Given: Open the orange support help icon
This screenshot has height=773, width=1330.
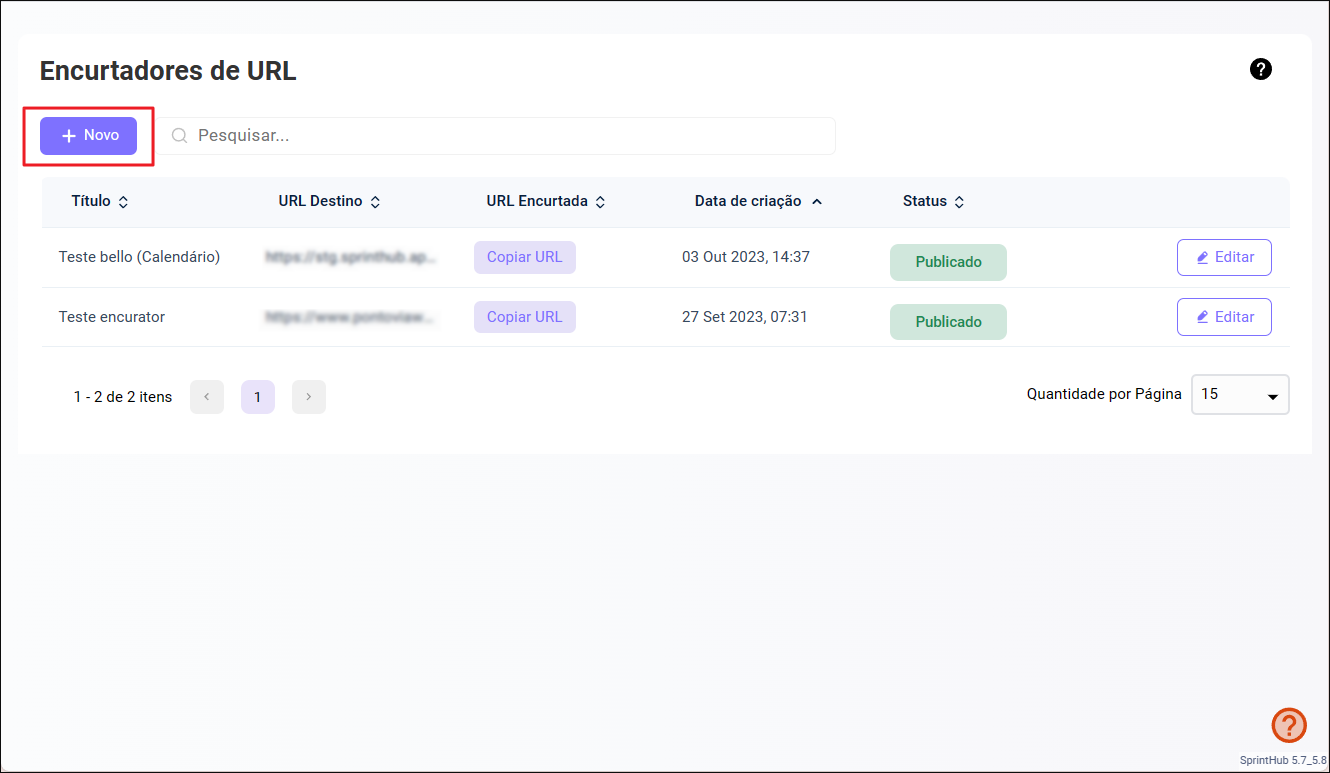Looking at the screenshot, I should click(1289, 725).
